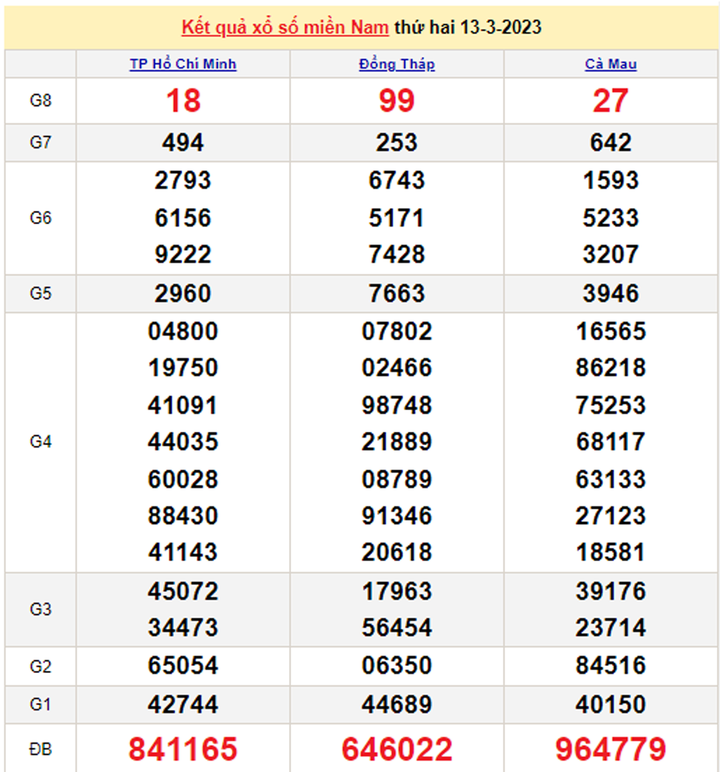This screenshot has height=772, width=720.
Task: Click G6 number 6743
Action: click(397, 180)
